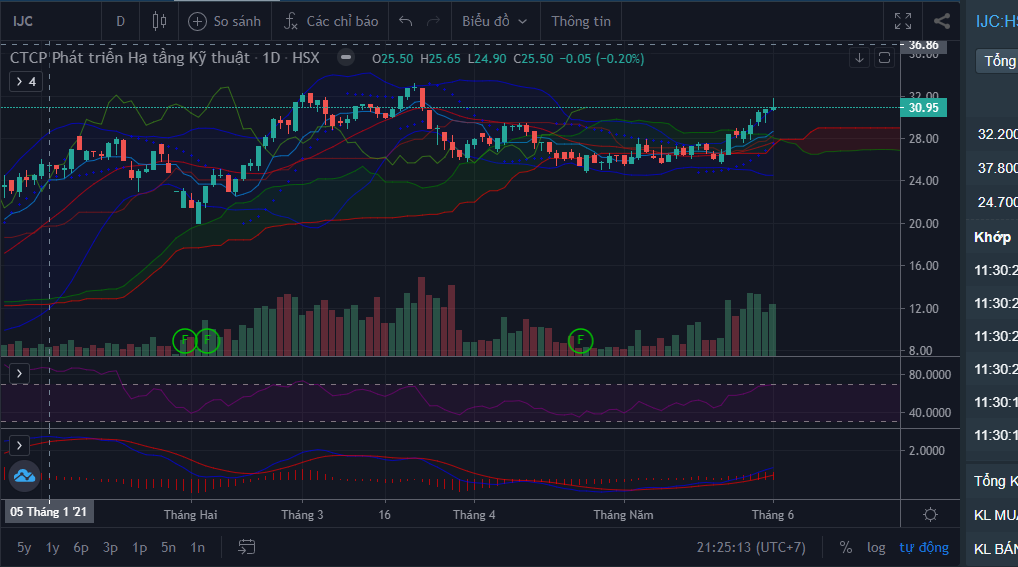Toggle tự động auto scale
Screen dimensions: 1018x567
(923, 547)
